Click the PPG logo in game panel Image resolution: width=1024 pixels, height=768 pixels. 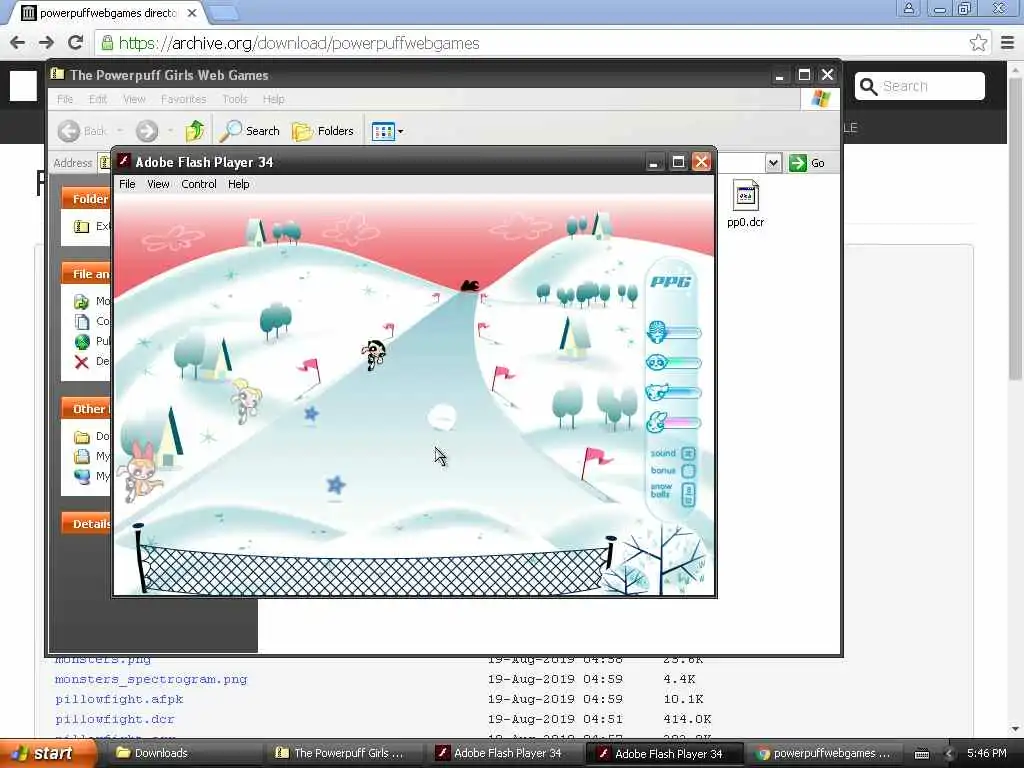(x=671, y=281)
